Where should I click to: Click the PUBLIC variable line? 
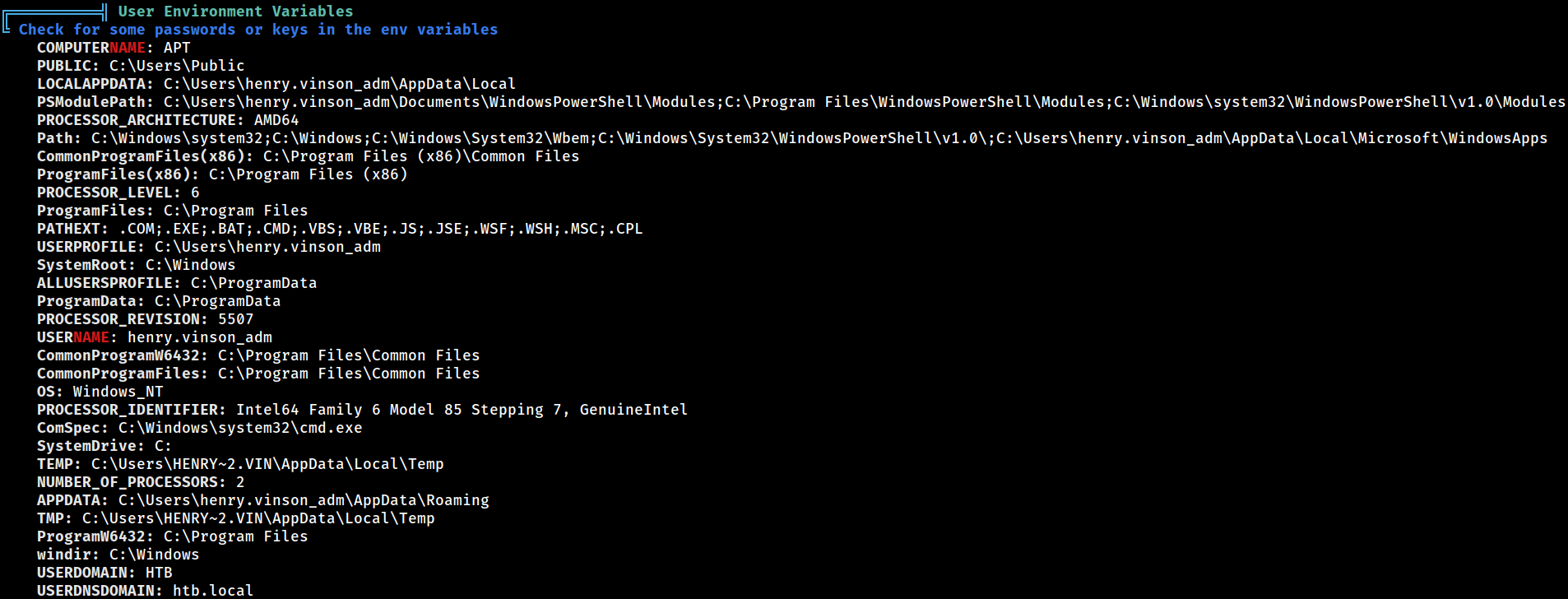141,66
